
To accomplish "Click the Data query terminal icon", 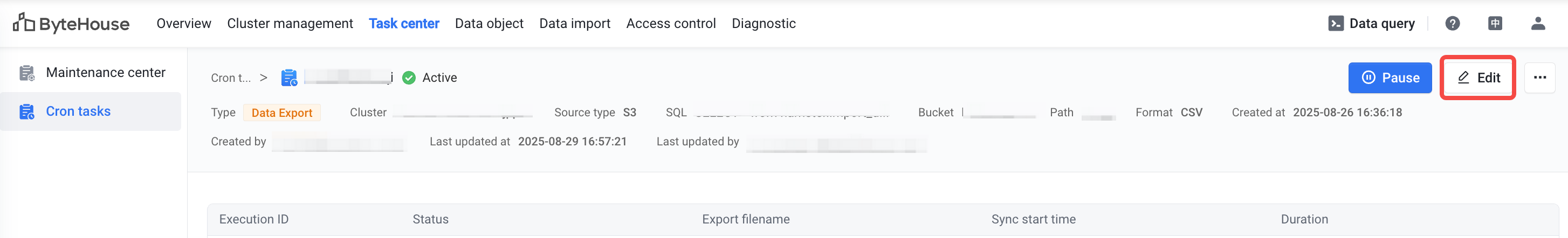I will 1336,24.
